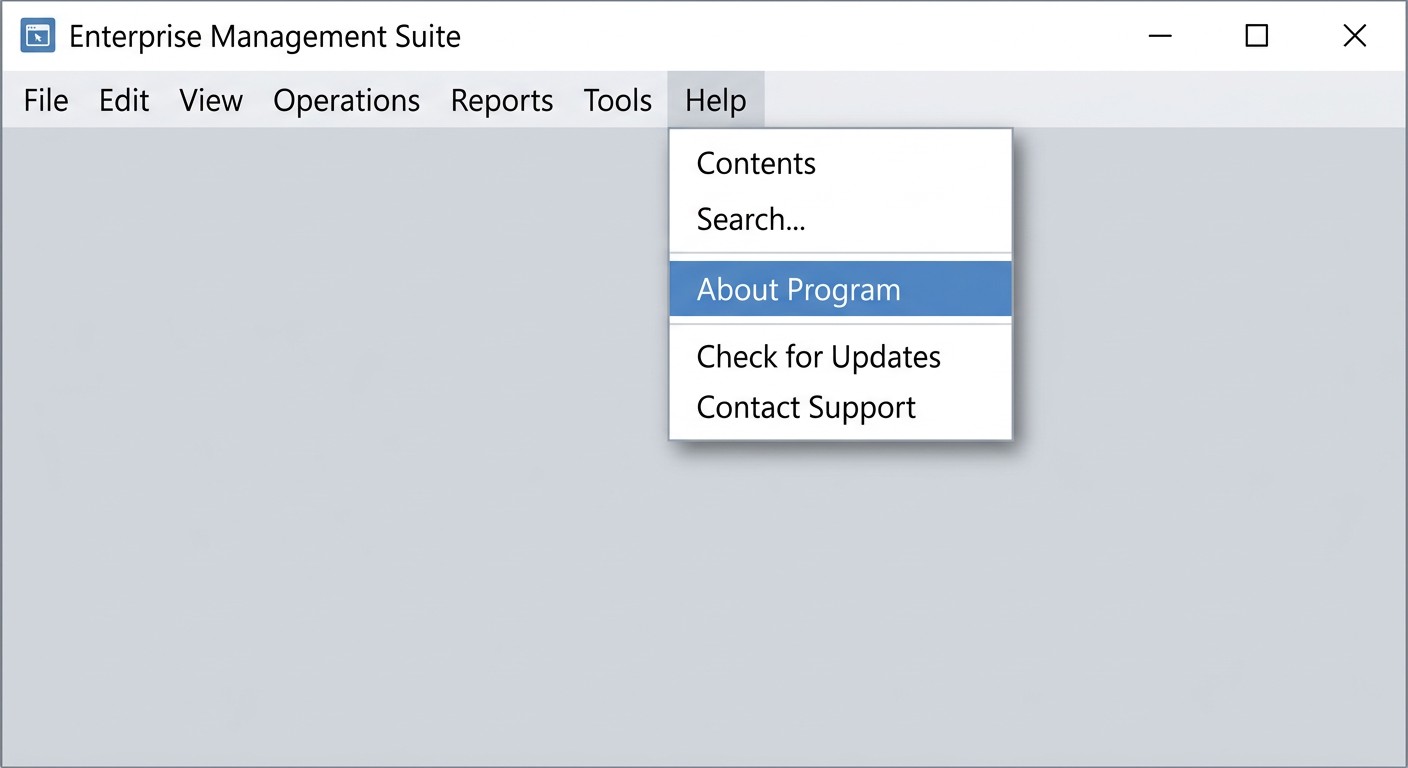Image resolution: width=1408 pixels, height=768 pixels.
Task: Close the Enterprise Management Suite window
Action: pos(1354,36)
